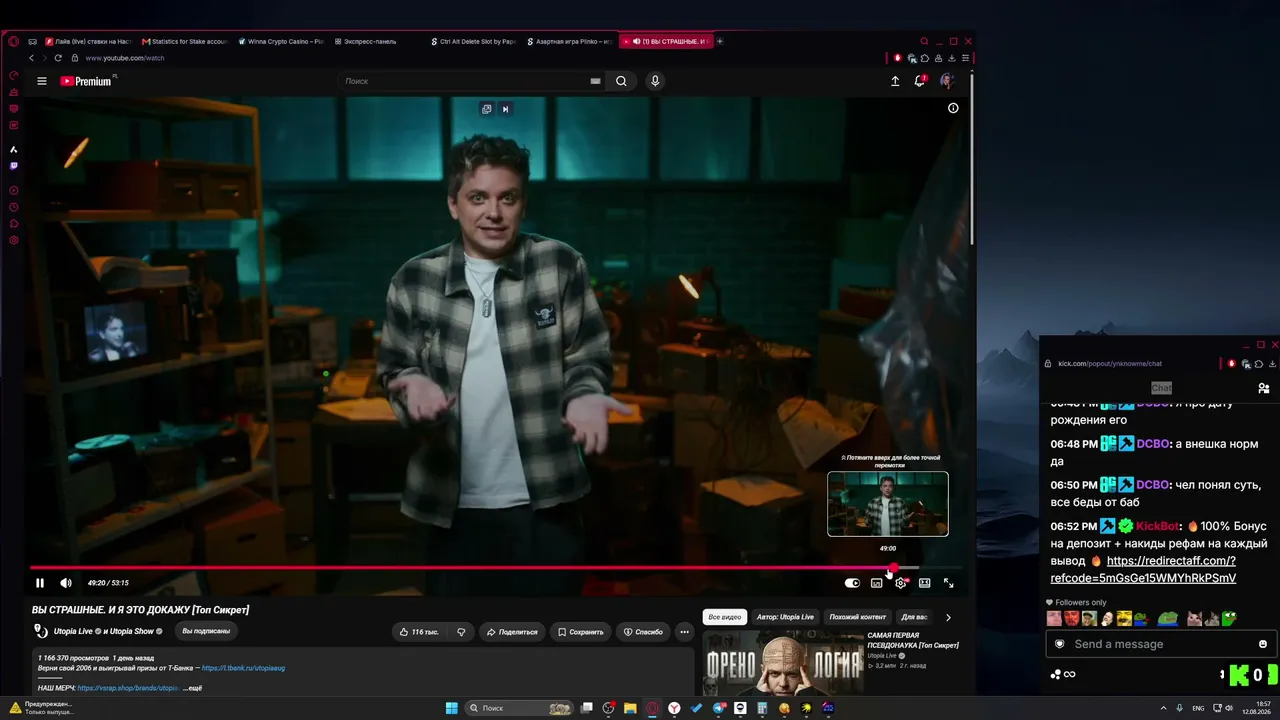Viewport: 1280px width, 720px height.
Task: Show hidden system tray icons
Action: pos(1164,708)
